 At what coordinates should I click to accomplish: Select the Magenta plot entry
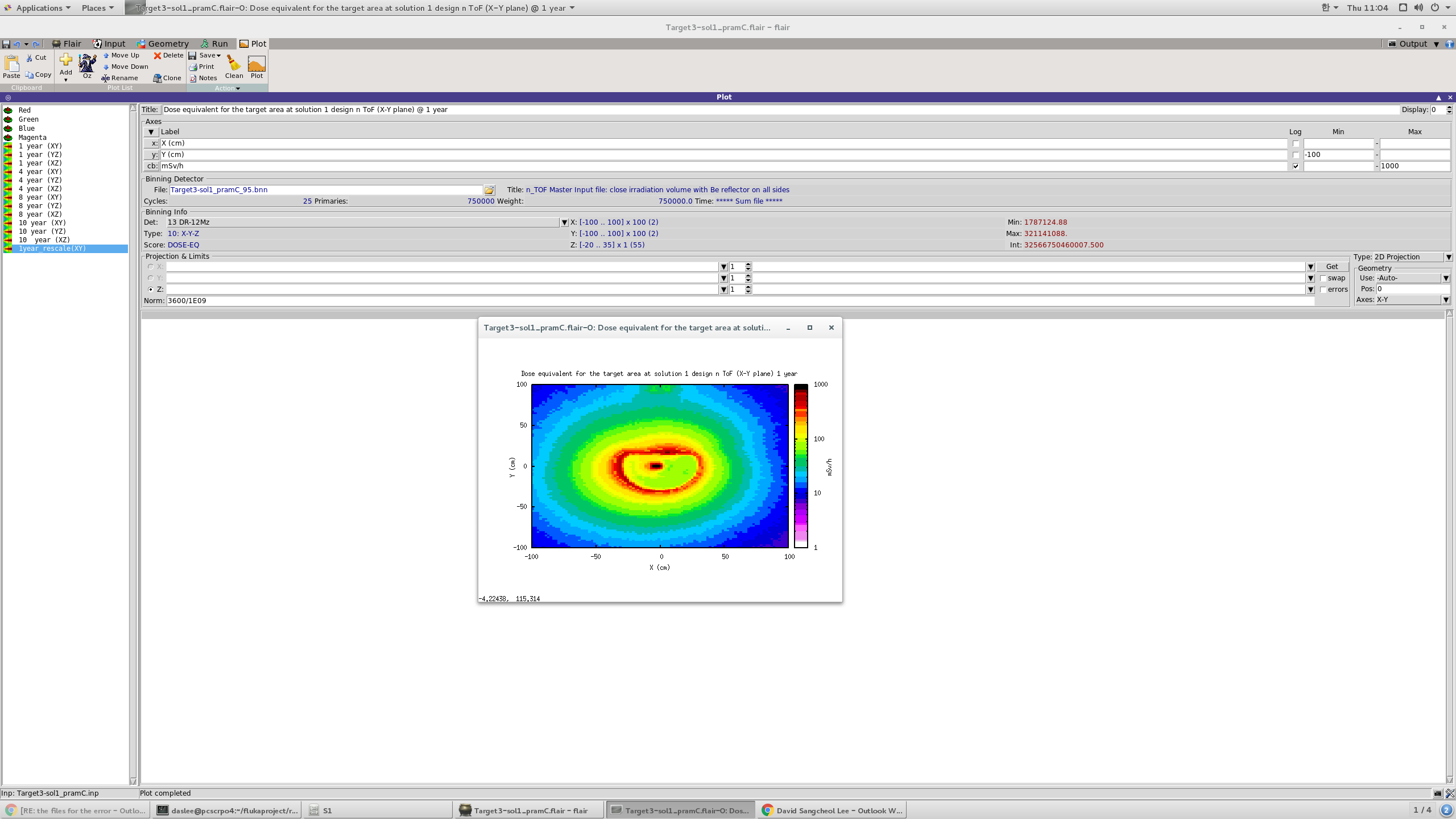[x=32, y=138]
